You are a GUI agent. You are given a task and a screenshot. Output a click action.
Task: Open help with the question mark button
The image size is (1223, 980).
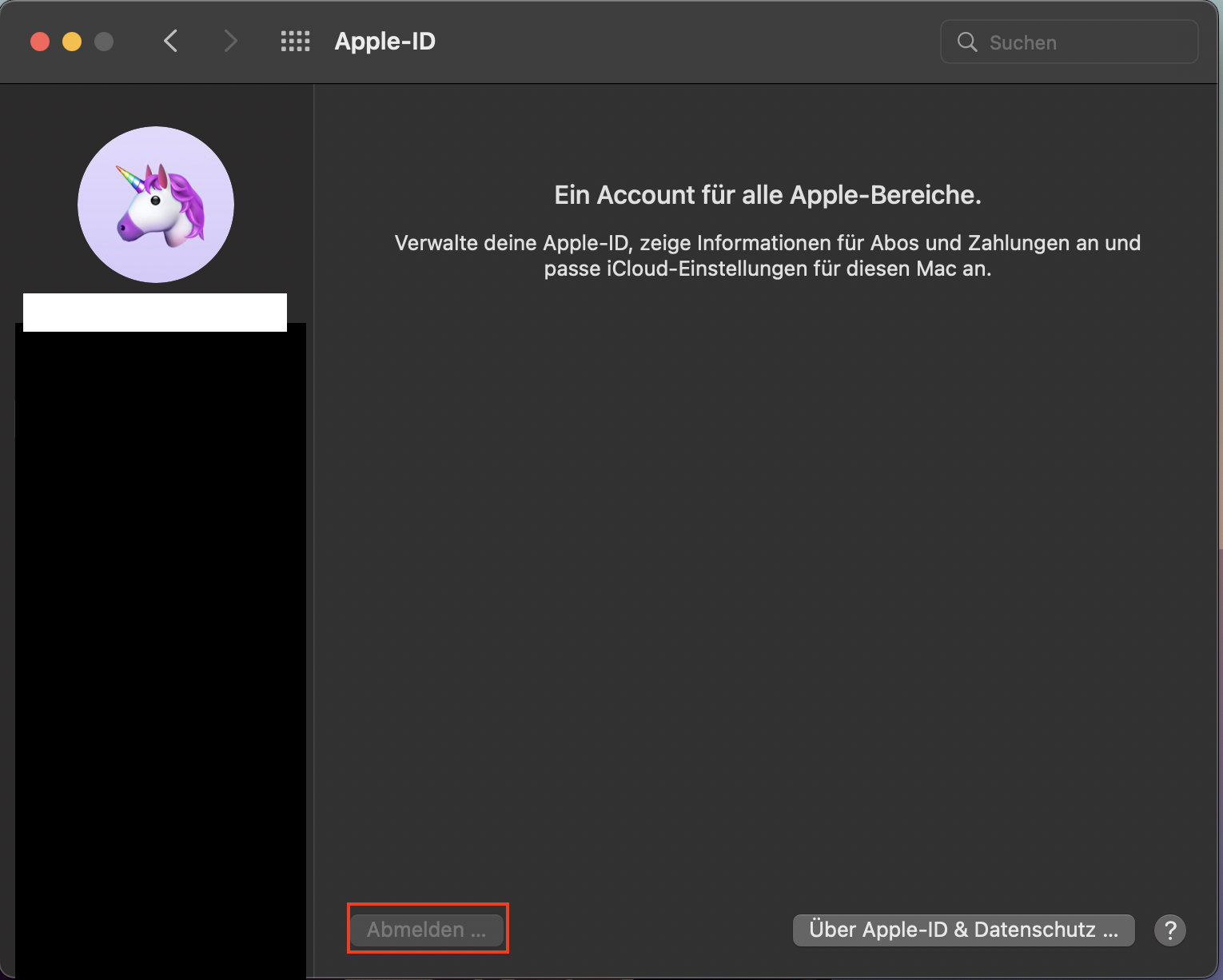(1170, 930)
